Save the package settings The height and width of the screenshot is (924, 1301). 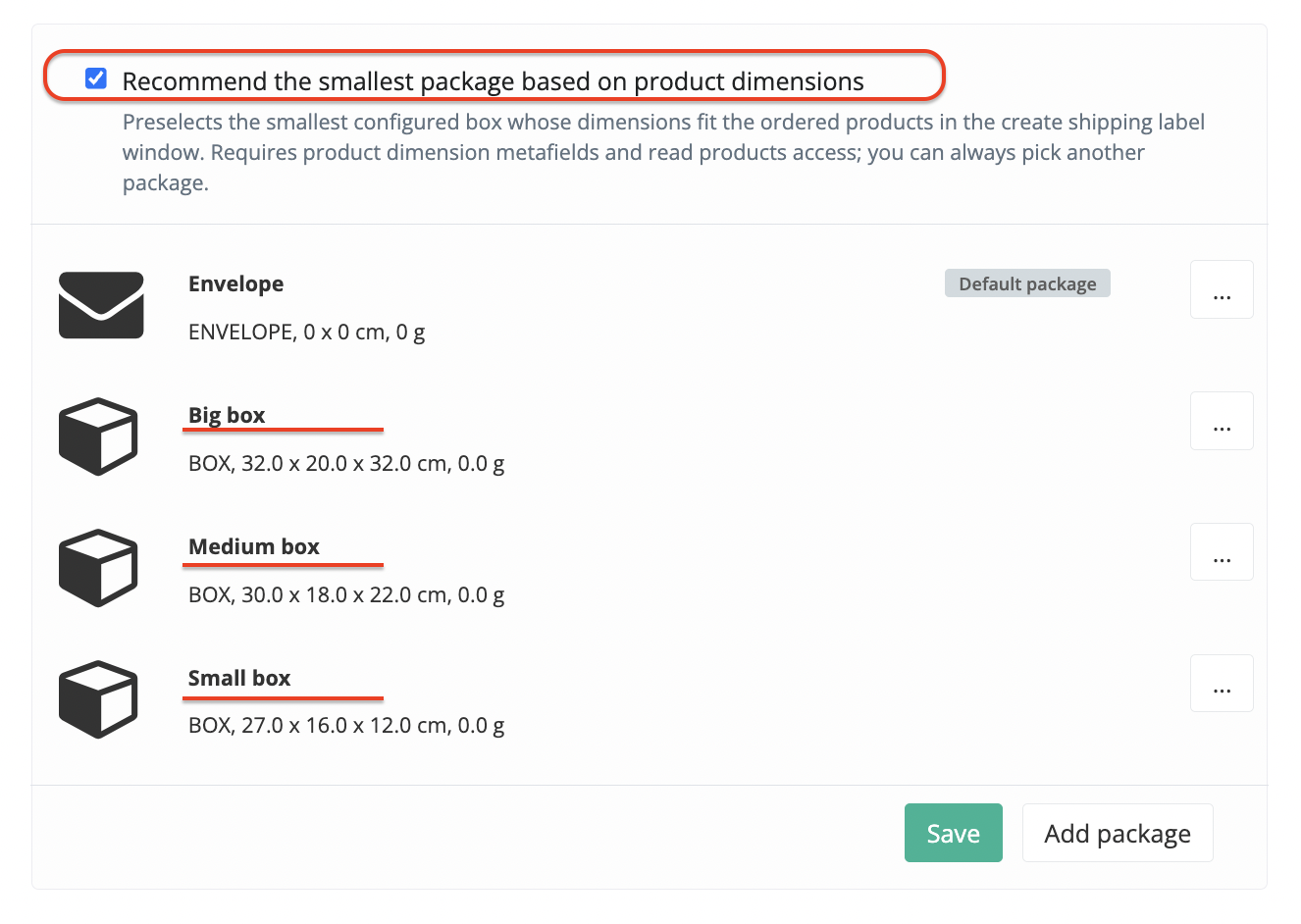click(954, 833)
